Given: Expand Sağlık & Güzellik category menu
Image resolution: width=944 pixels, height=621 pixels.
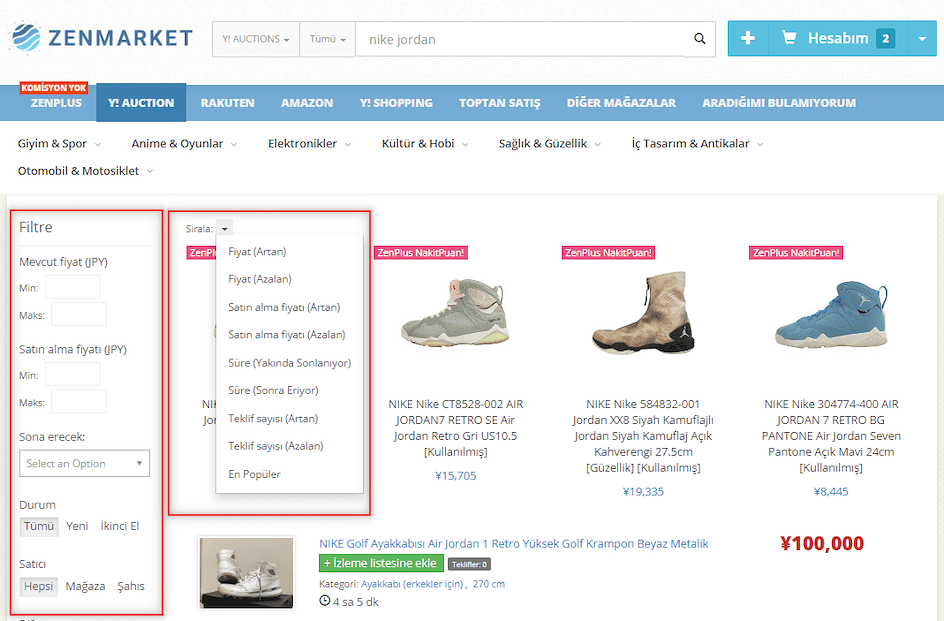Looking at the screenshot, I should (550, 143).
